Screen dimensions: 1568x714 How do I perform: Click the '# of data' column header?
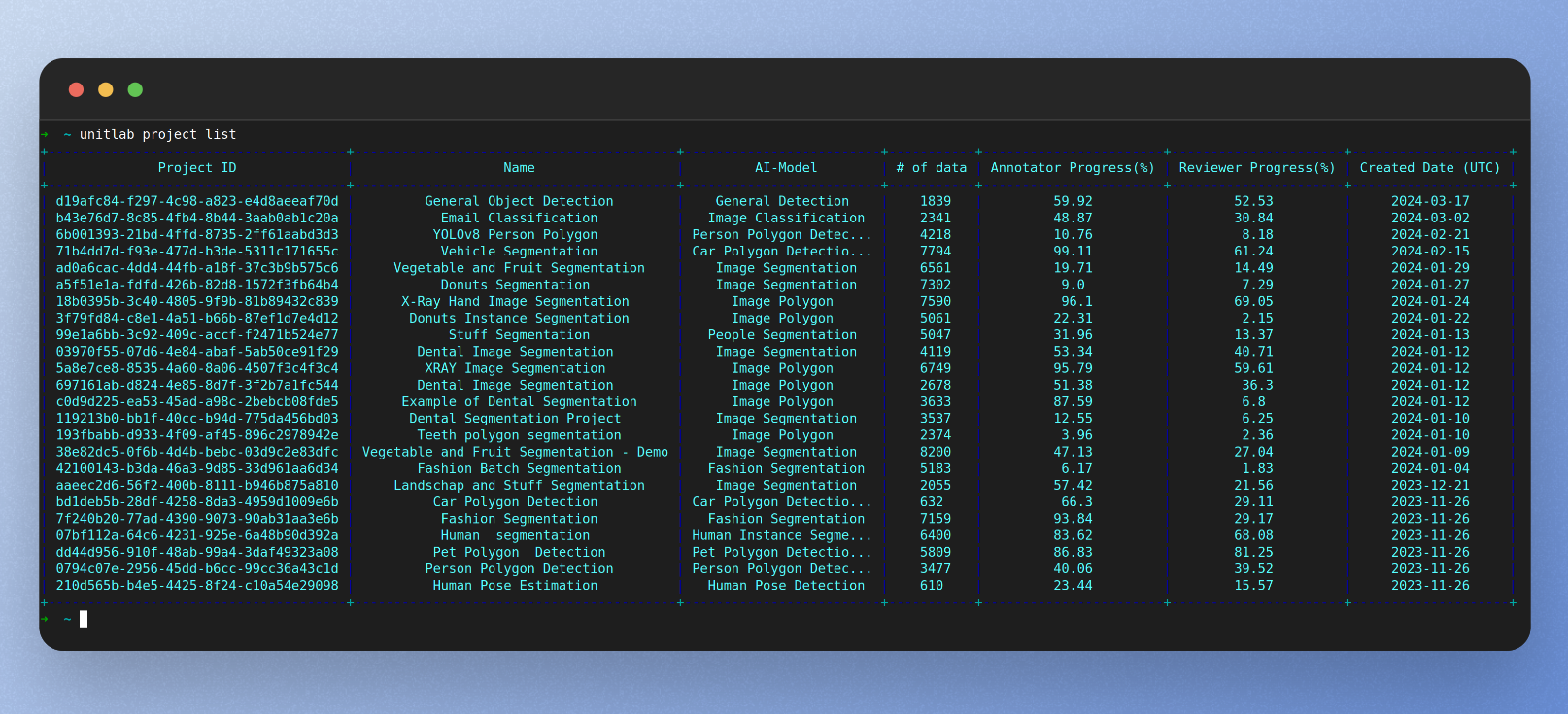point(932,168)
